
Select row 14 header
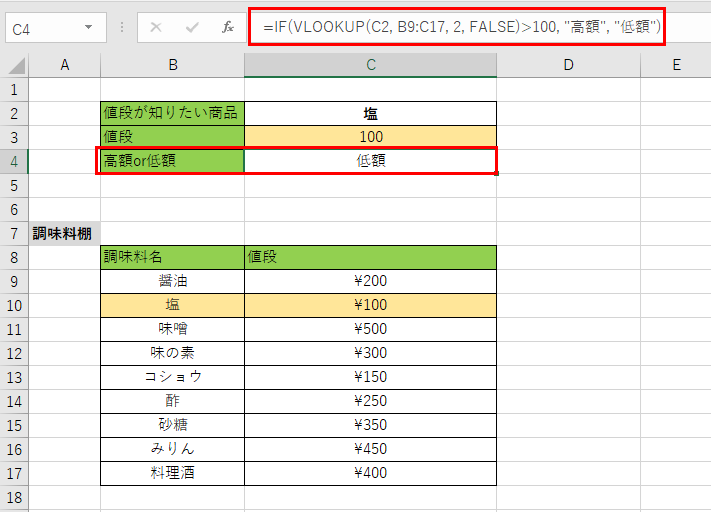[x=14, y=402]
